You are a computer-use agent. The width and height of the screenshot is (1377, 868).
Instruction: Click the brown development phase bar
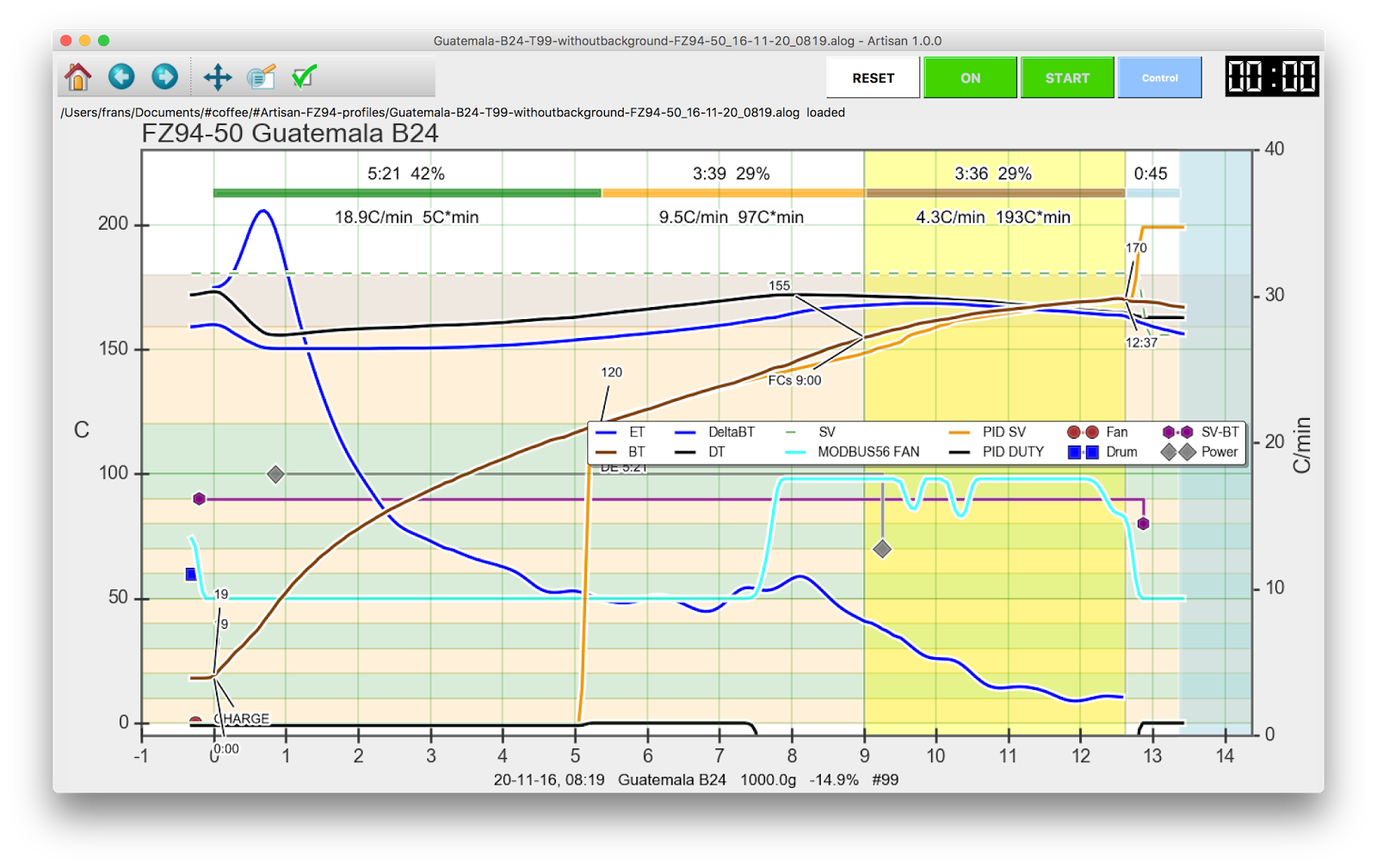pyautogui.click(x=995, y=194)
